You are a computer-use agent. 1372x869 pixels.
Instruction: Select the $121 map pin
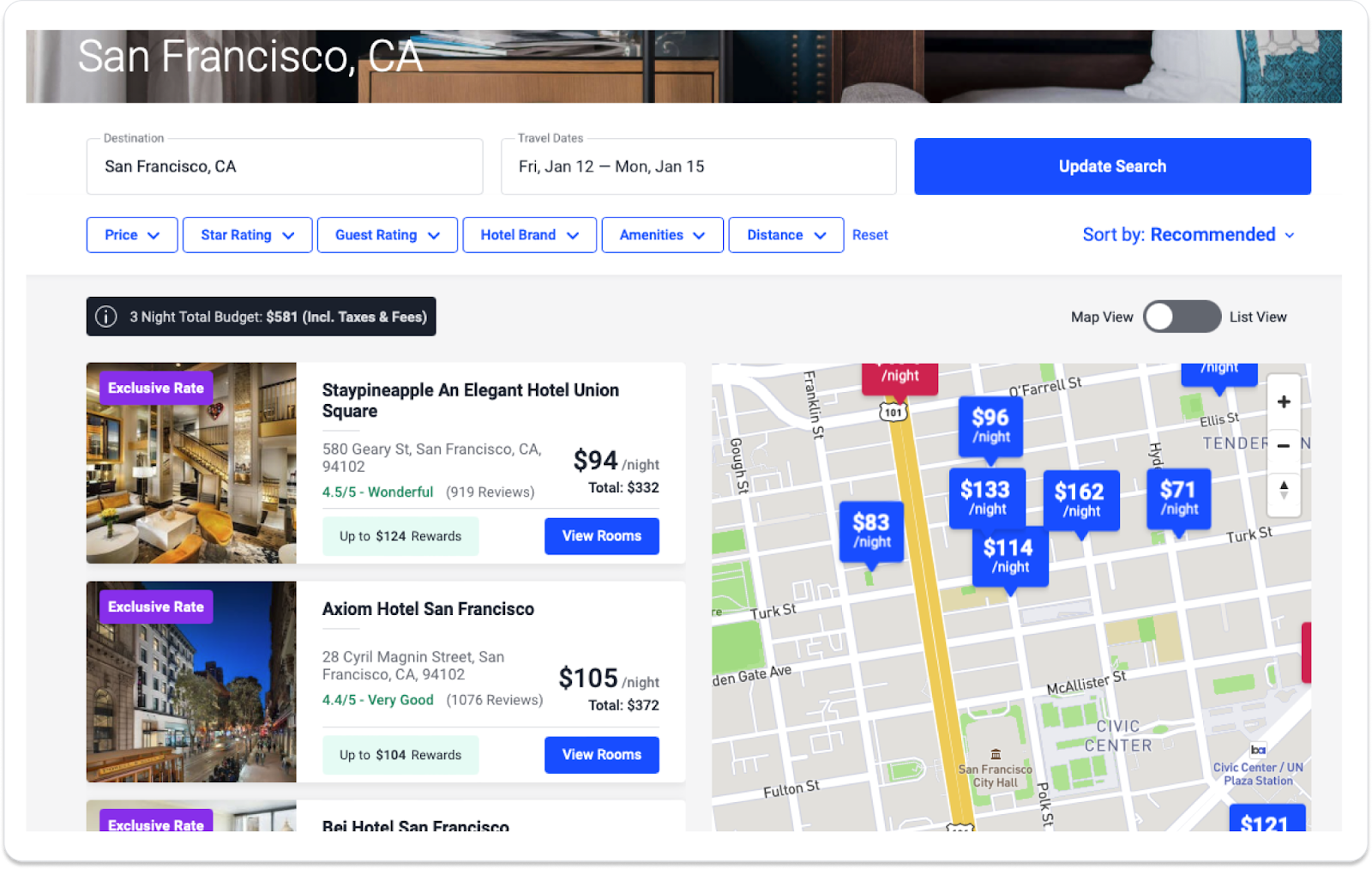(x=1267, y=818)
